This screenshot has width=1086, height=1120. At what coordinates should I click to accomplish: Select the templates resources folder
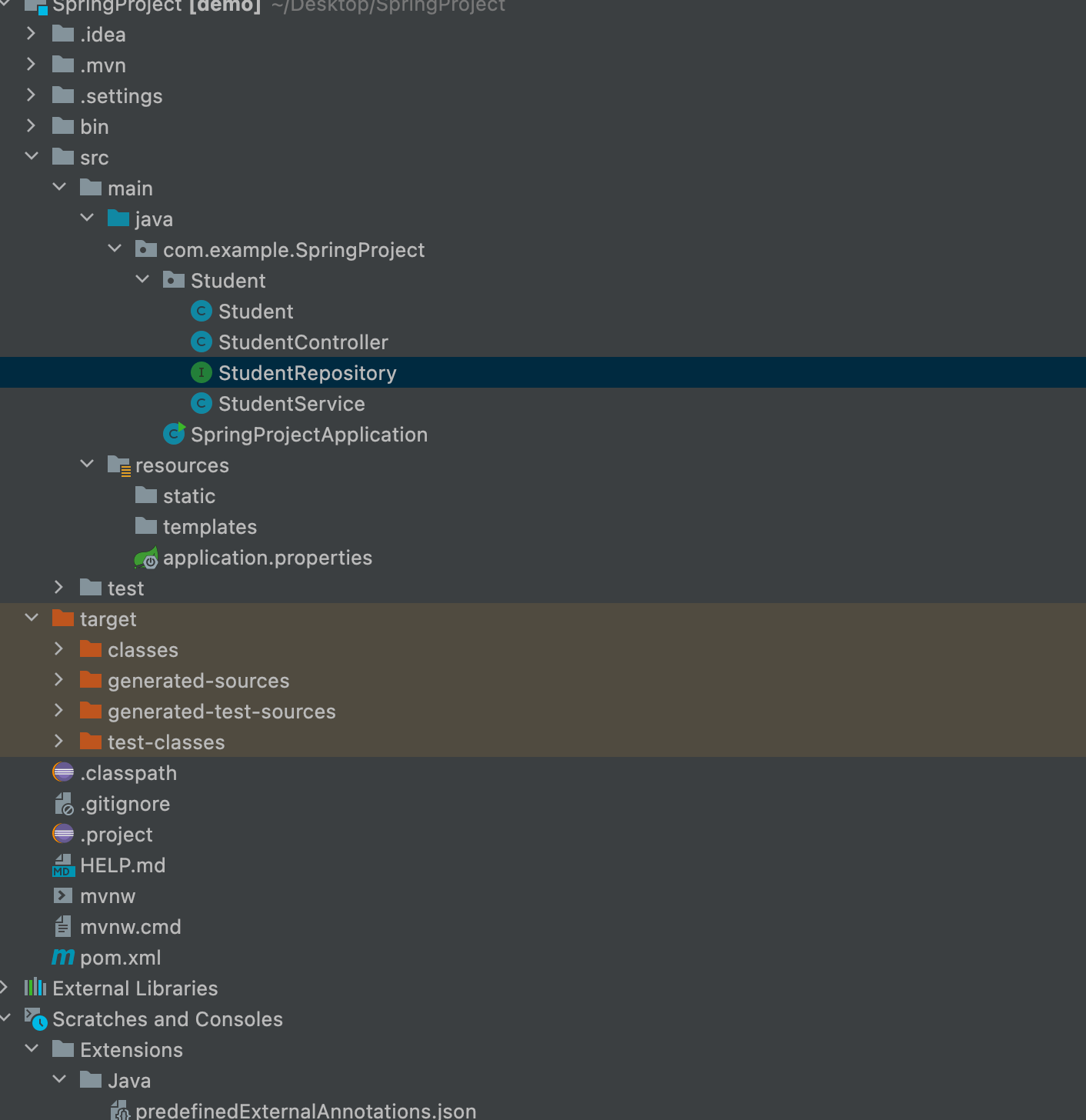(x=209, y=526)
